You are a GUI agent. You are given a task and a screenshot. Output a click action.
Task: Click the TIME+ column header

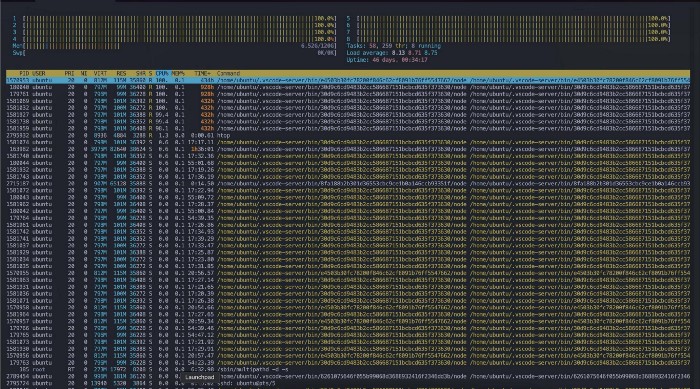[x=203, y=73]
